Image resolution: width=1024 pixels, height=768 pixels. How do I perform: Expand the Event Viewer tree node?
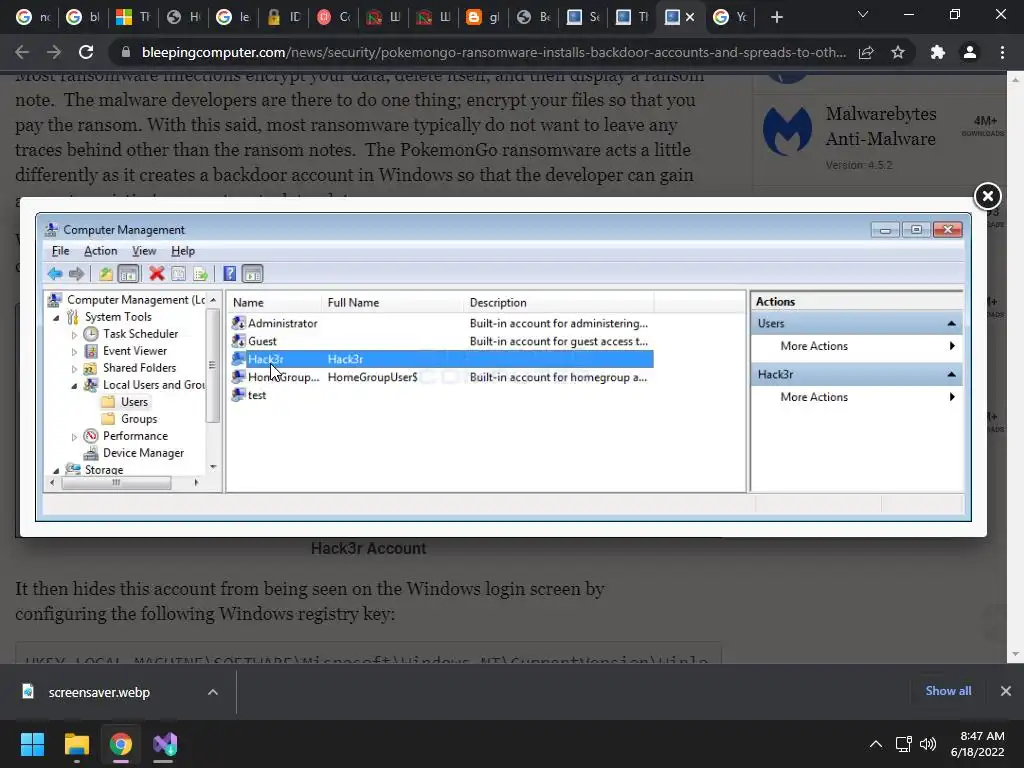74,351
